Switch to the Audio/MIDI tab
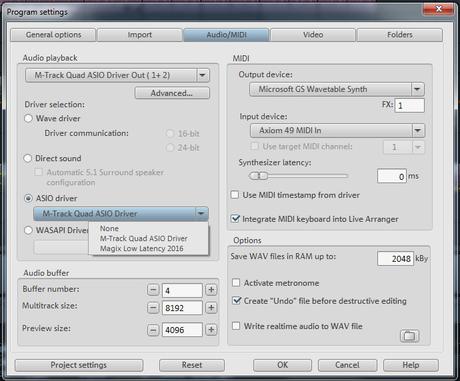This screenshot has height=381, width=460. tap(226, 35)
